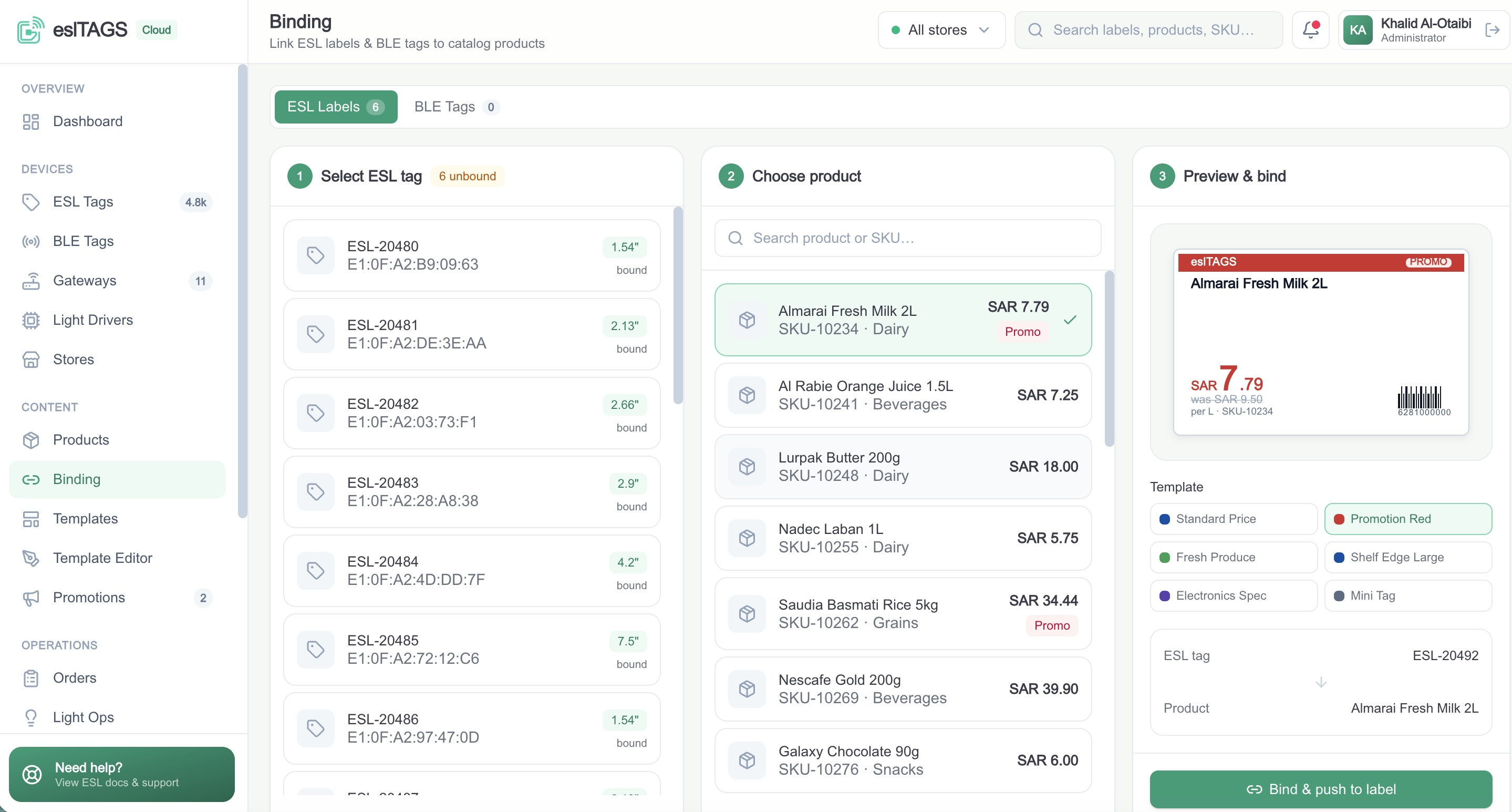Click the logout icon
Image resolution: width=1512 pixels, height=812 pixels.
(1492, 30)
